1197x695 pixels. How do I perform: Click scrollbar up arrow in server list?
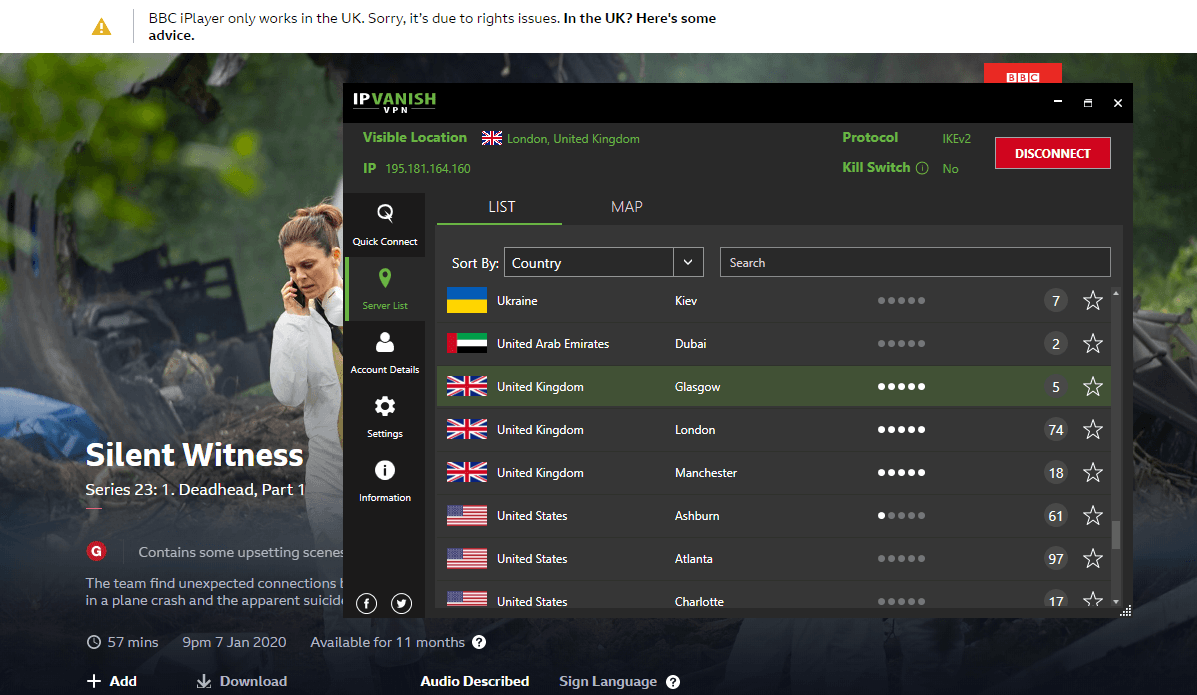[x=1116, y=293]
